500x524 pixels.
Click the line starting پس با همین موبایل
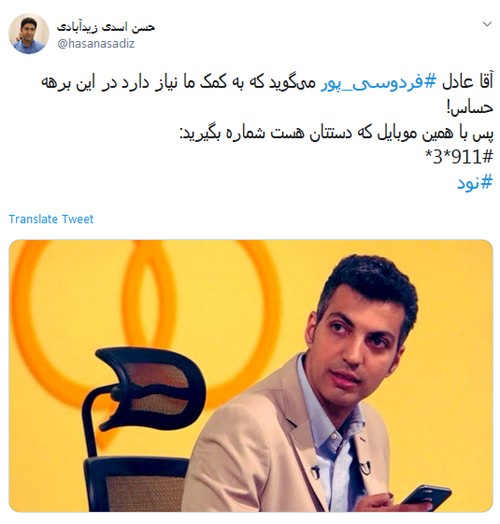pyautogui.click(x=336, y=133)
